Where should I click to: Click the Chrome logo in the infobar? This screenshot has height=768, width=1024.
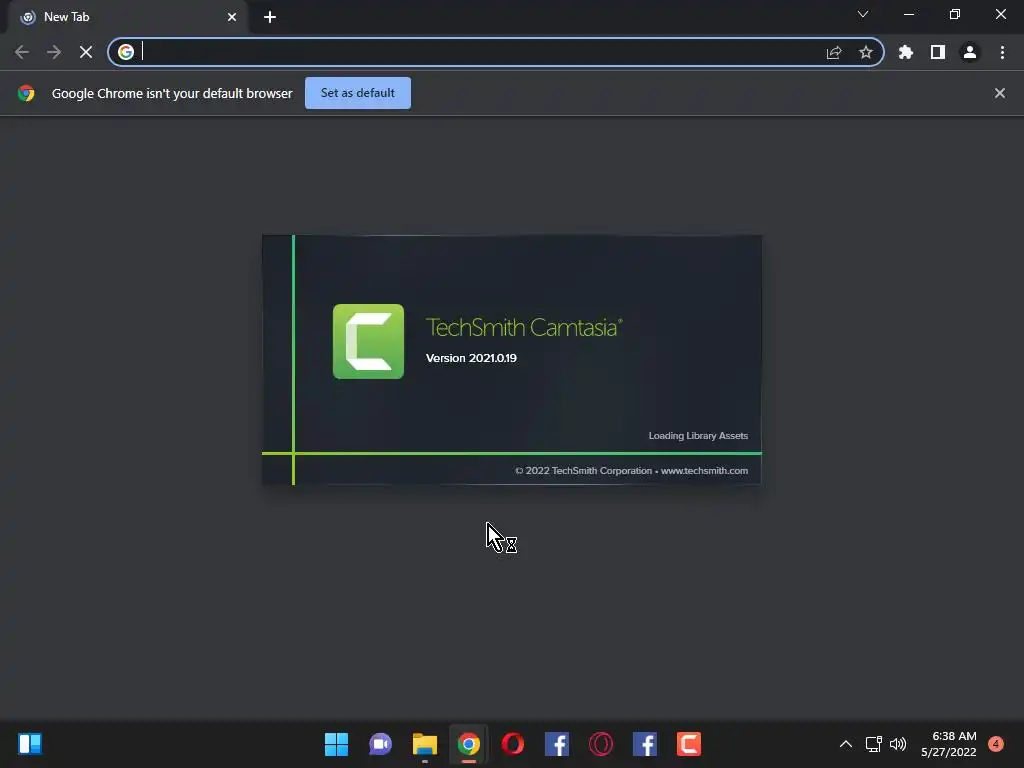click(26, 93)
